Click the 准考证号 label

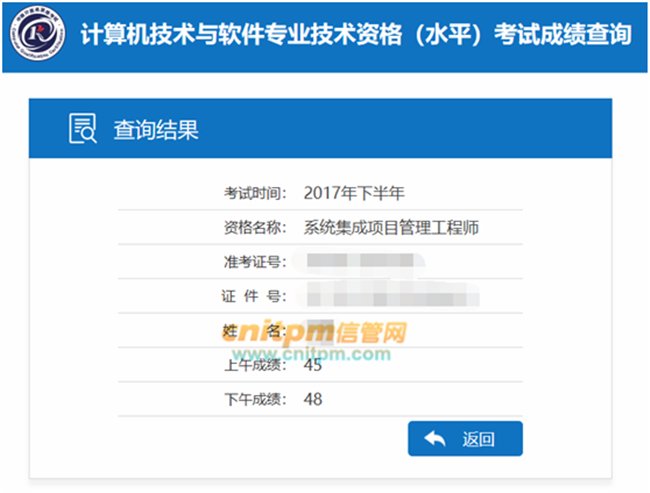click(x=256, y=262)
